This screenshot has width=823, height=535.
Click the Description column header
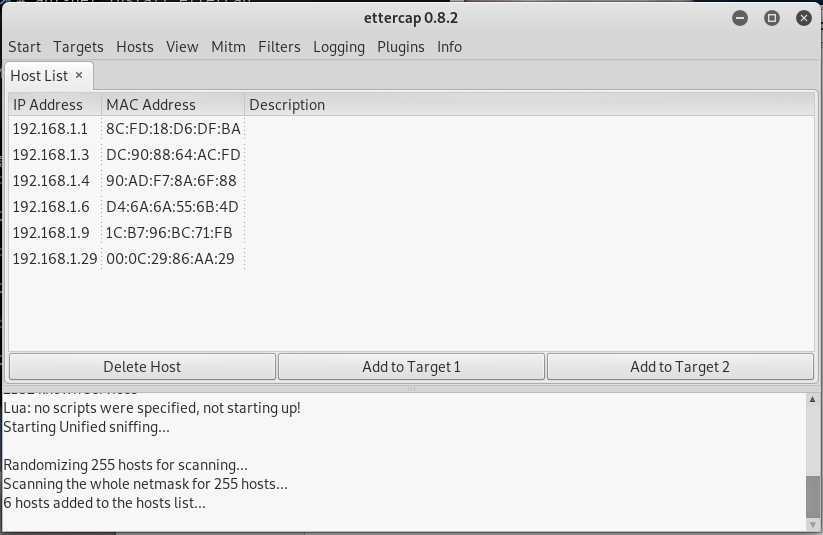[x=530, y=105]
